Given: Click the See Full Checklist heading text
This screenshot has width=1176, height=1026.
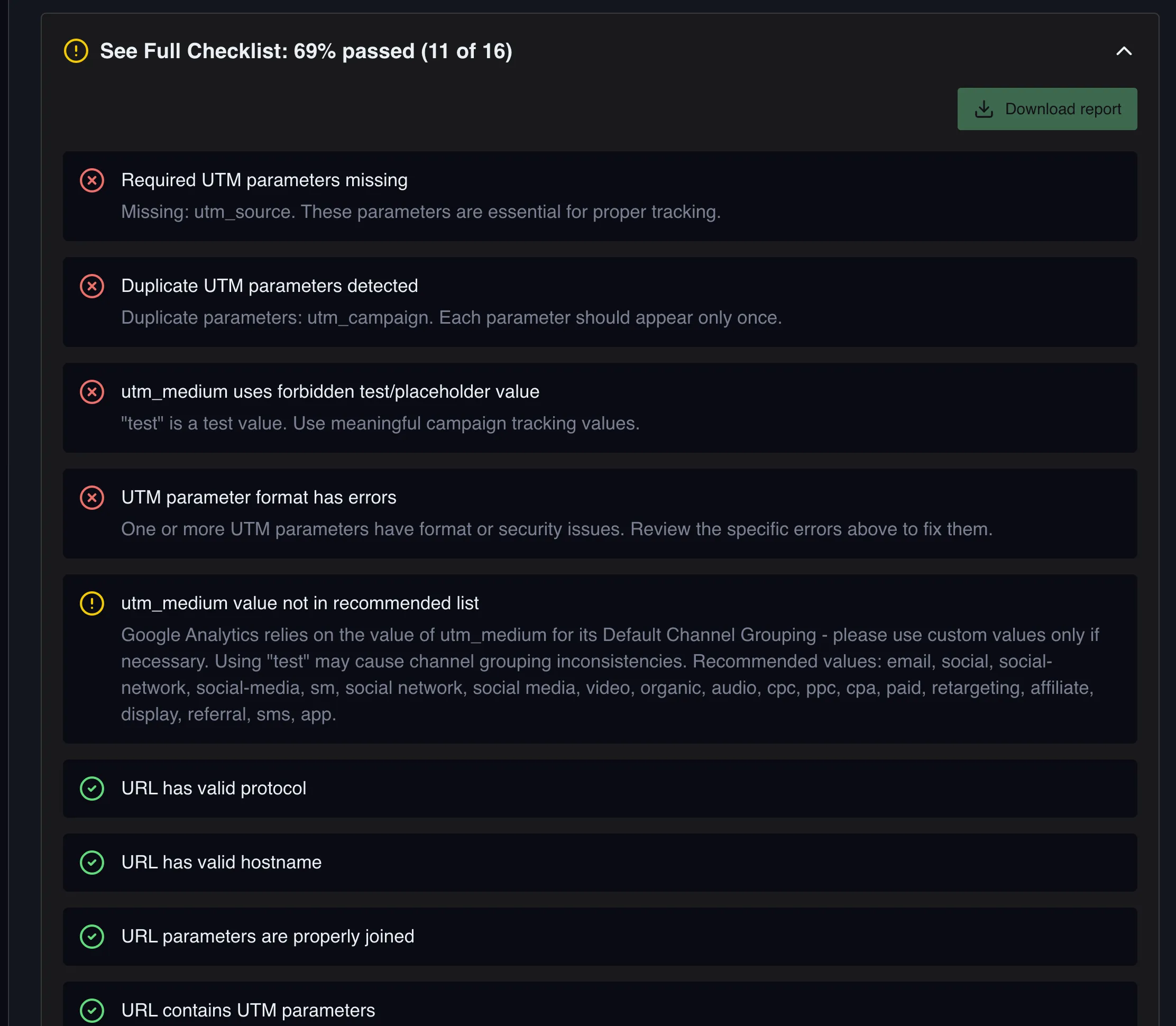Looking at the screenshot, I should click(306, 51).
